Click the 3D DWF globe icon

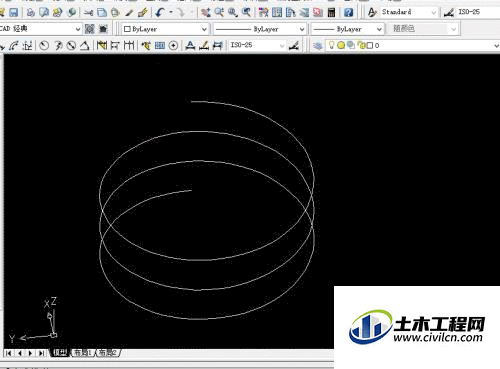71,13
